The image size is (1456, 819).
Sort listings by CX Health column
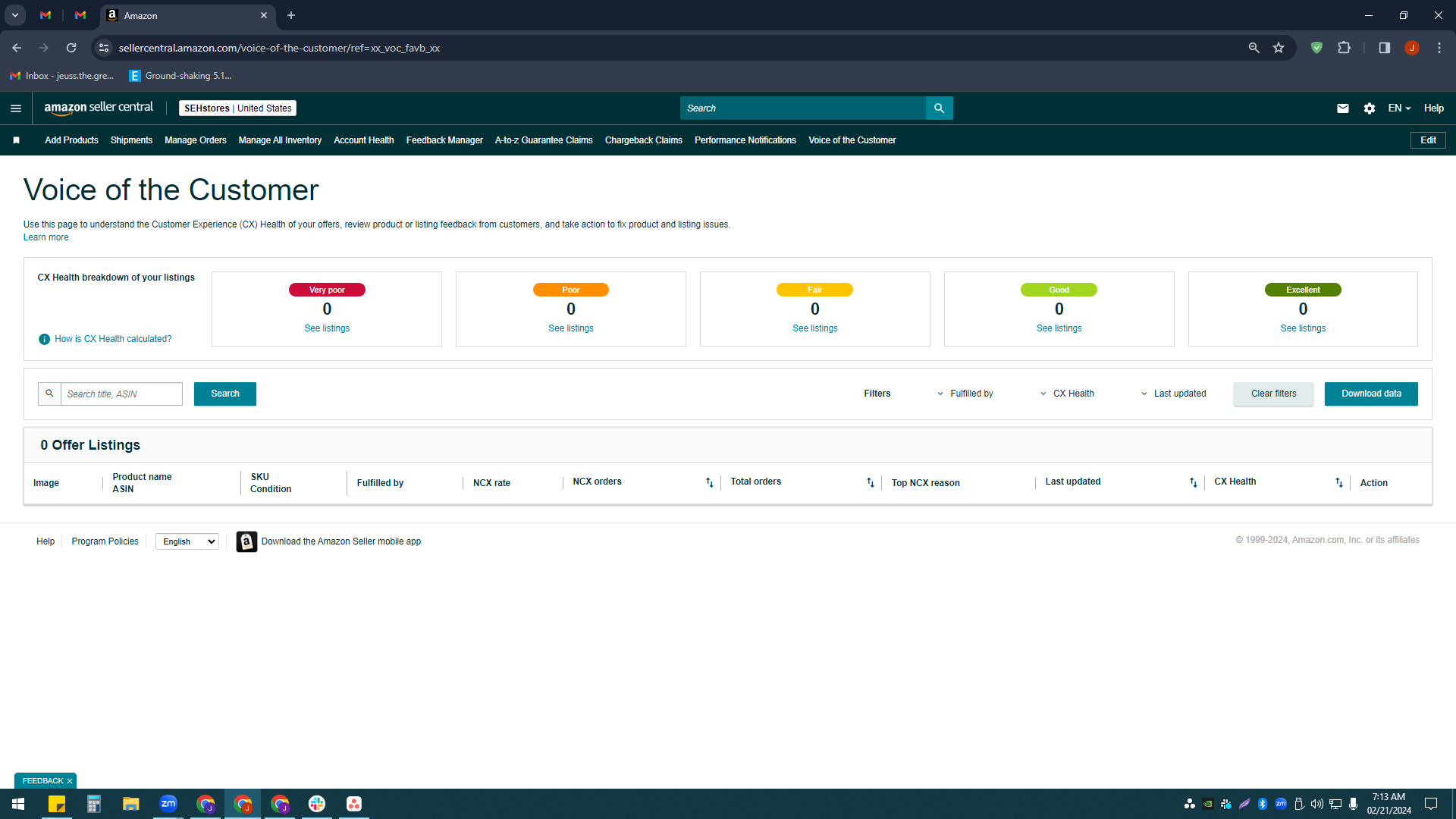tap(1339, 483)
